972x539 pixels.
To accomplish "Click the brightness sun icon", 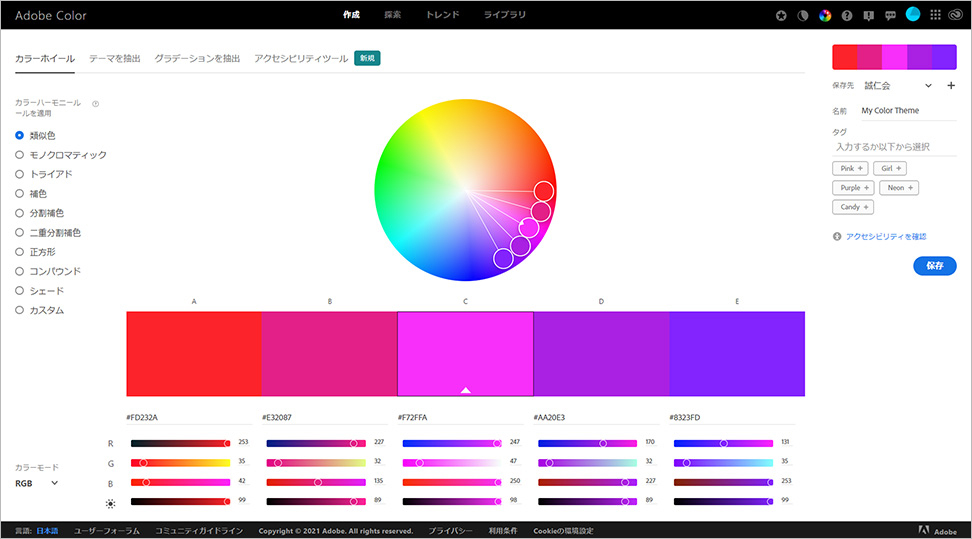I will 110,504.
